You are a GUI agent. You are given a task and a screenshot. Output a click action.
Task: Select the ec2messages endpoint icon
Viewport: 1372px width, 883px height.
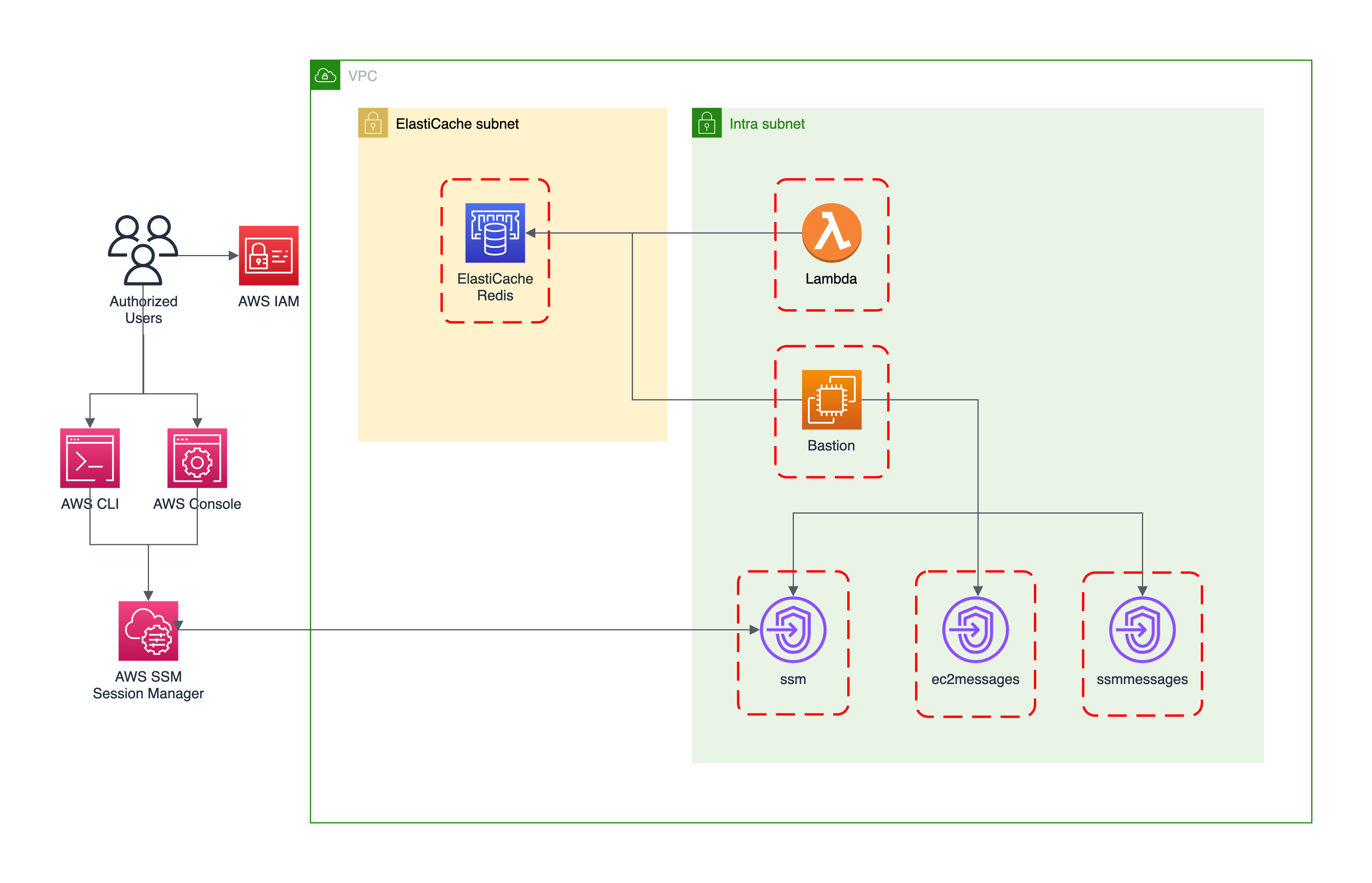(x=975, y=630)
